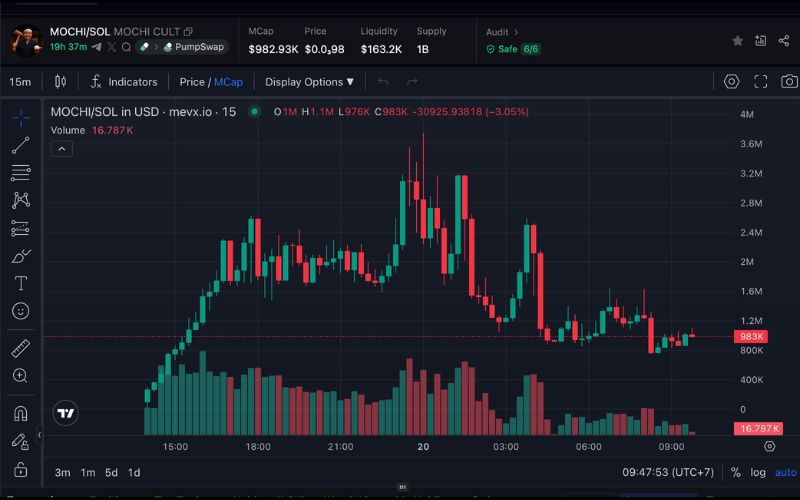Click the PumpSwap badge
The height and width of the screenshot is (500, 800).
coord(194,47)
